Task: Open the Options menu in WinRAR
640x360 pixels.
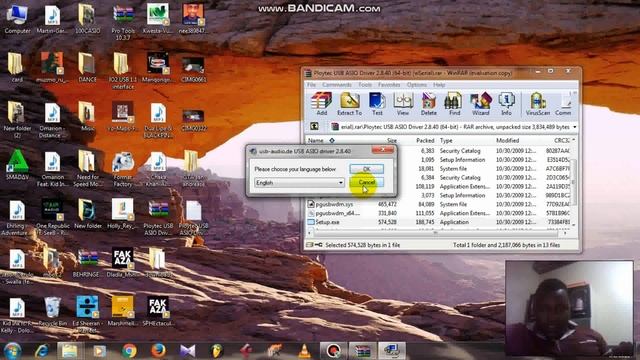Action: [416, 85]
